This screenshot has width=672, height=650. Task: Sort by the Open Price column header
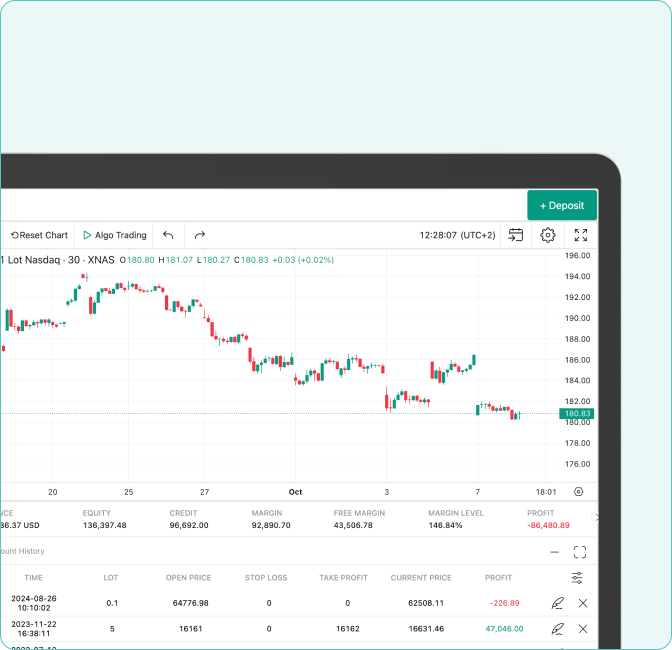tap(190, 578)
